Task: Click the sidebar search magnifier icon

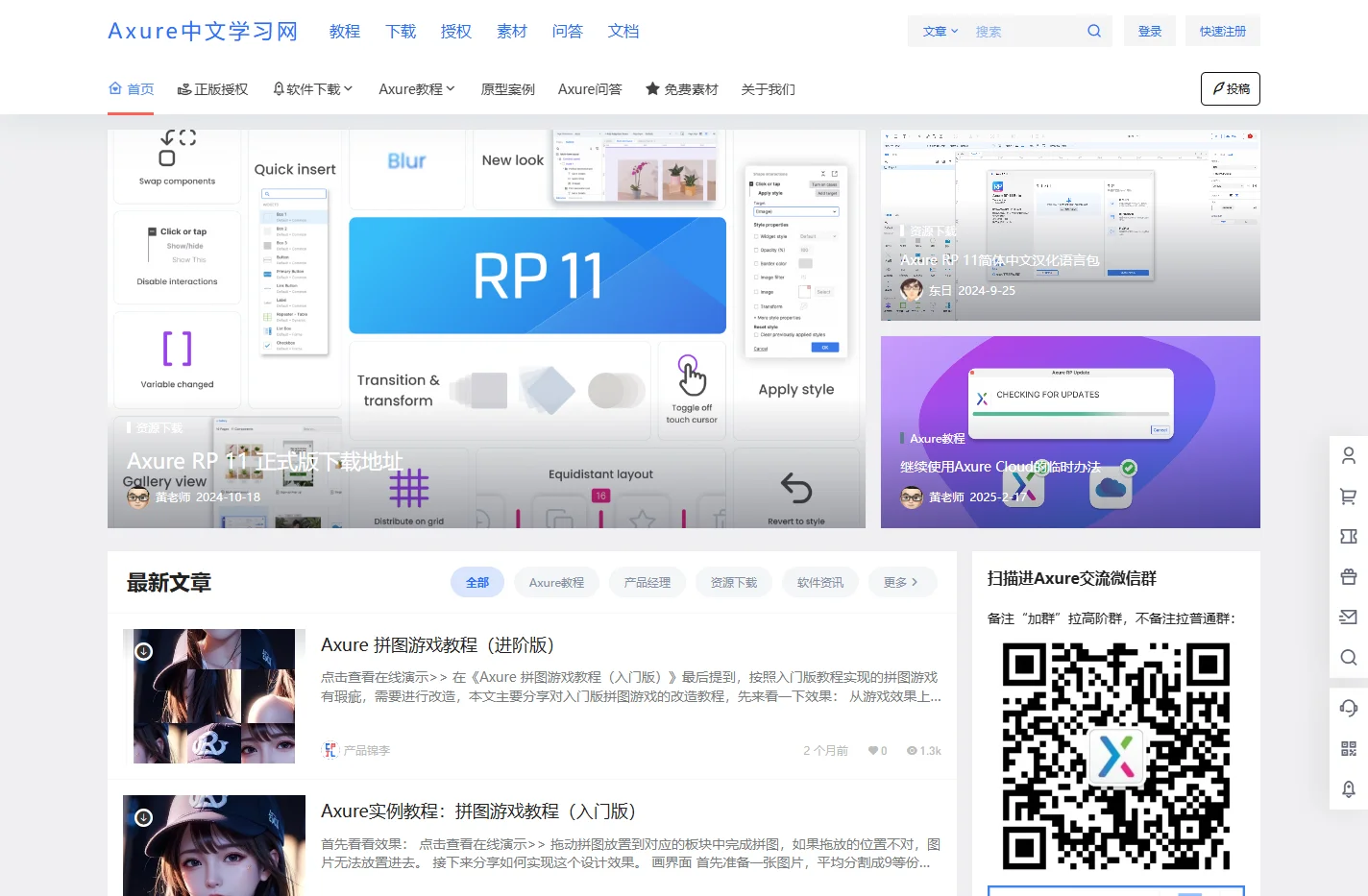Action: click(x=1349, y=657)
